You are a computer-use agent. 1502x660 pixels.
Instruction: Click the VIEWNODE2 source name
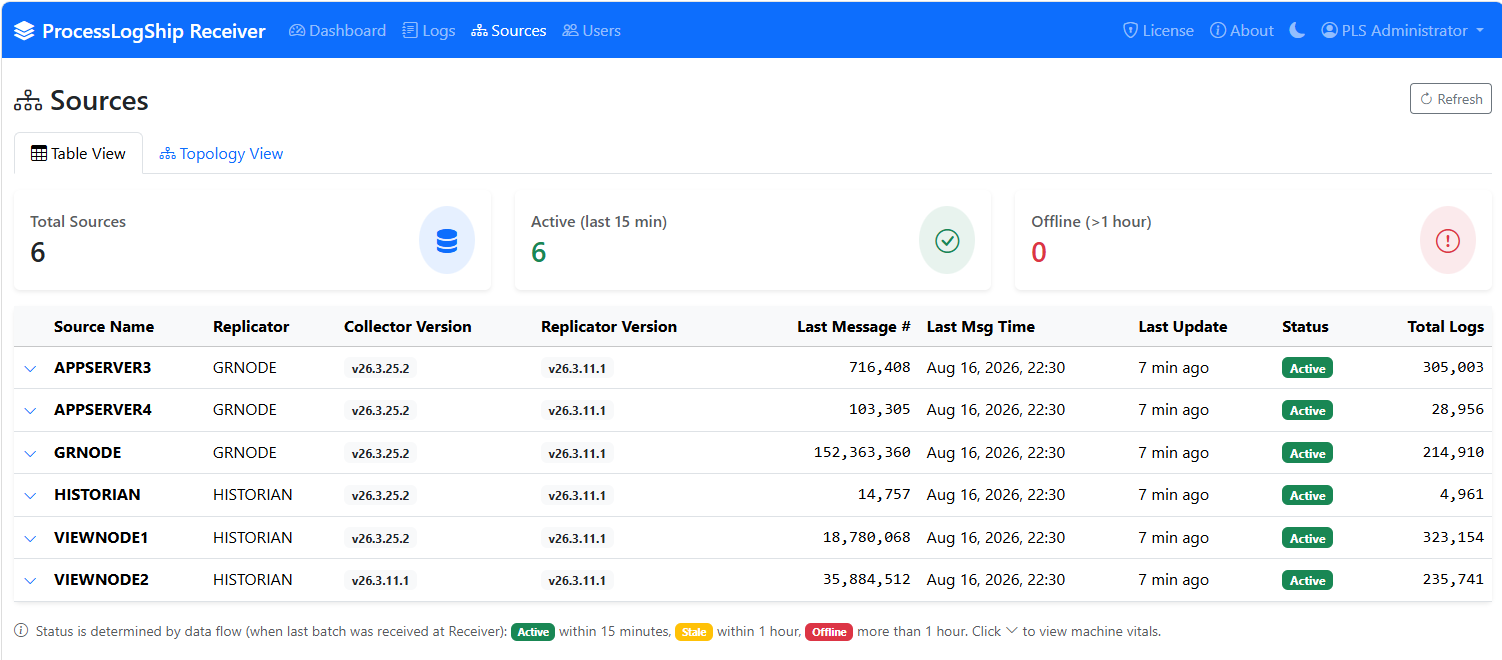[x=101, y=580]
